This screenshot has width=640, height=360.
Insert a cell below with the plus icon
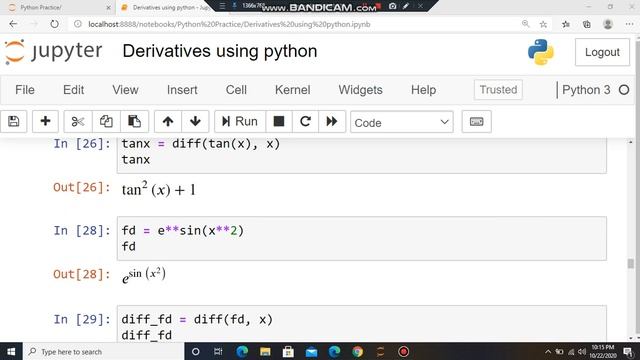(45, 121)
